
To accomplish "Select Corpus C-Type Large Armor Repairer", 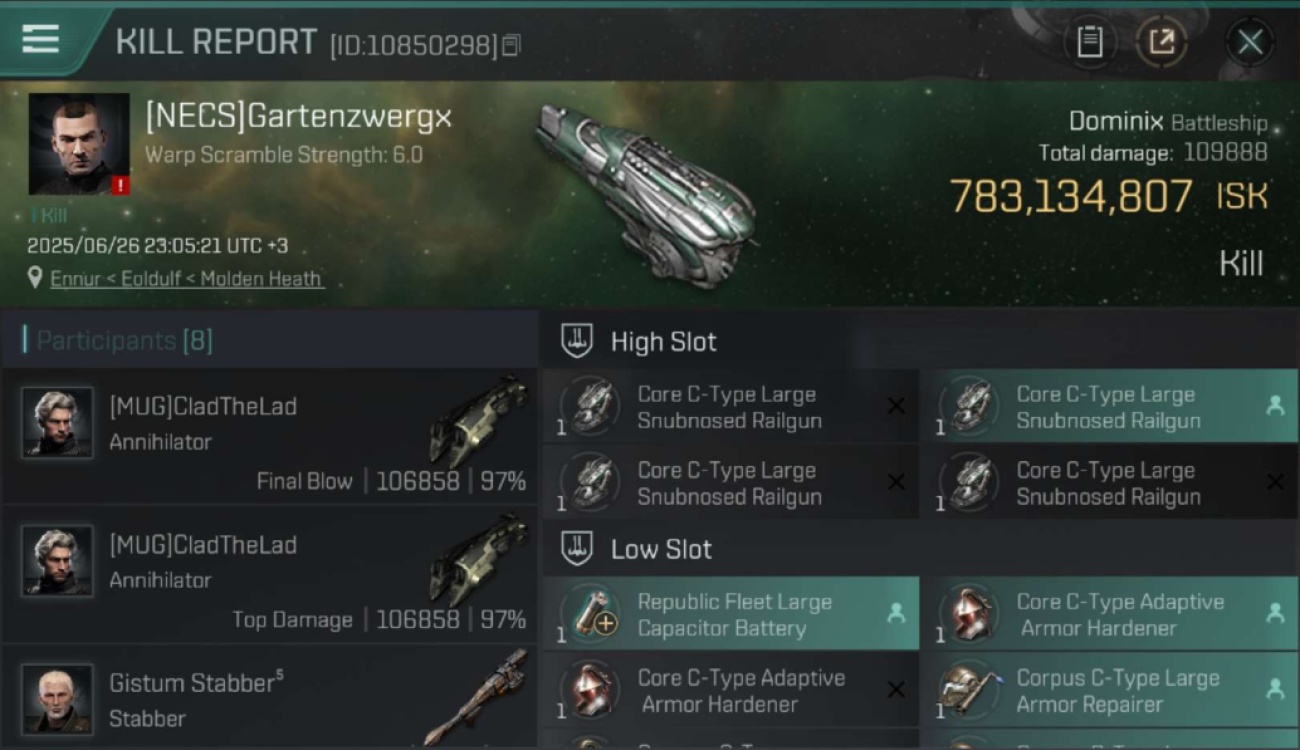I will pos(1109,690).
